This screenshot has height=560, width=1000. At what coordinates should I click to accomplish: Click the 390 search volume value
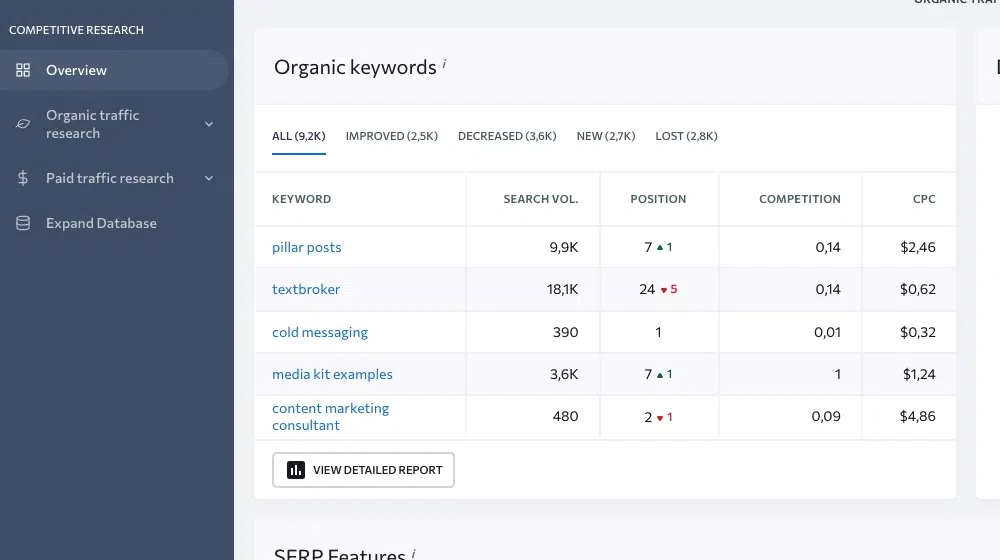click(x=566, y=332)
